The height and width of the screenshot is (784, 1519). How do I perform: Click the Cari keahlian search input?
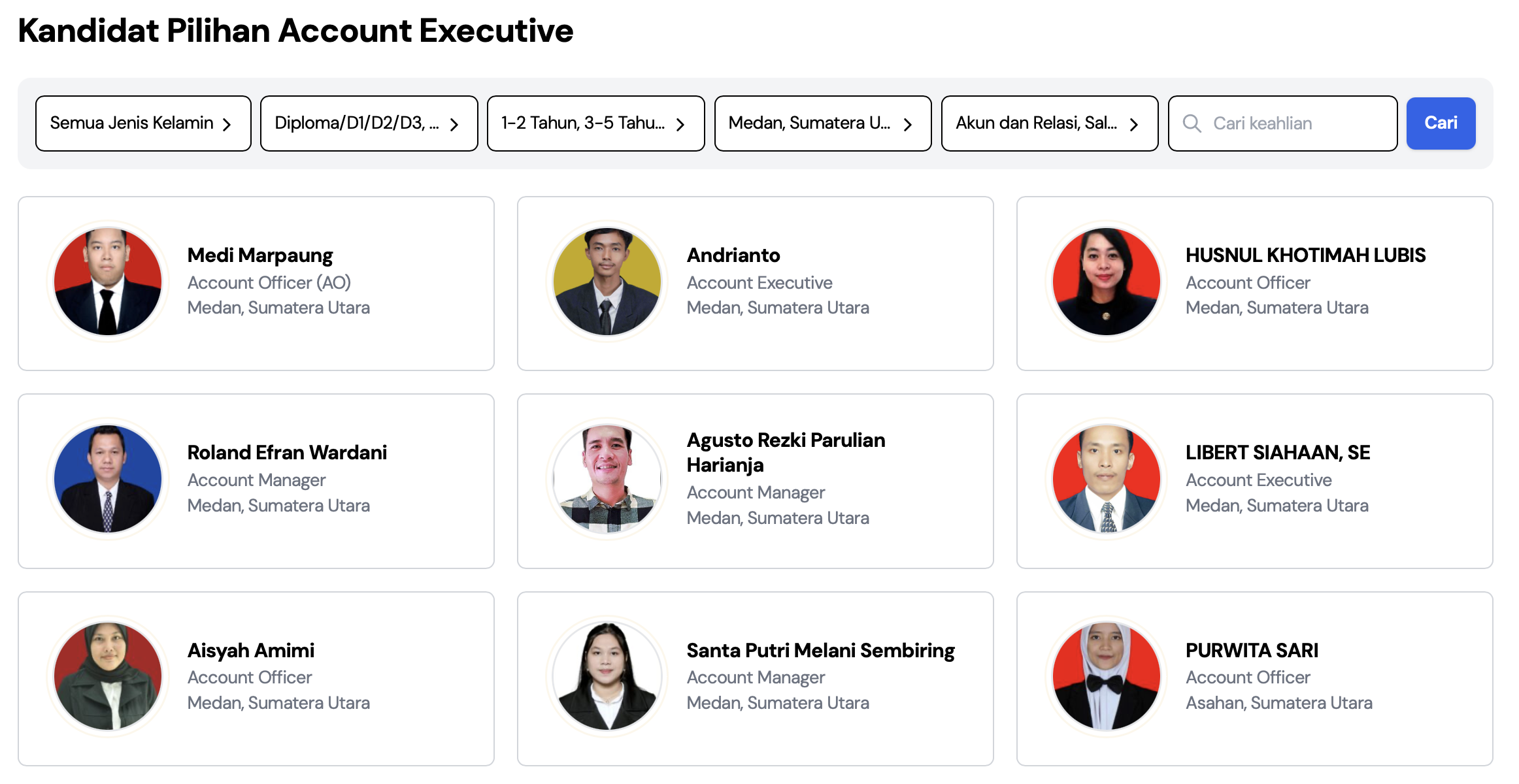(x=1282, y=123)
